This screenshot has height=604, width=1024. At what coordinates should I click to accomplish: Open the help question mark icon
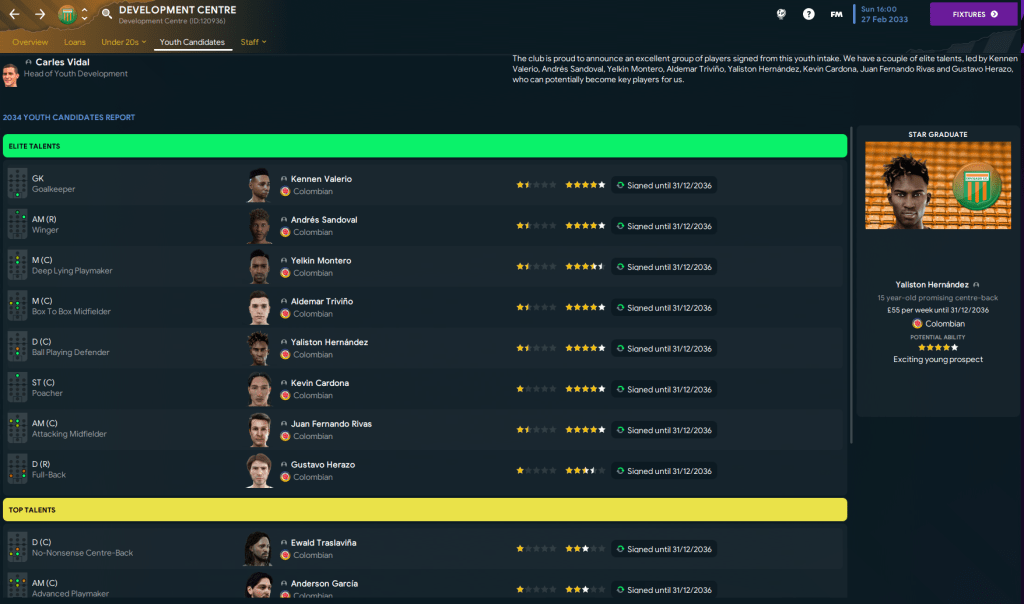point(809,14)
